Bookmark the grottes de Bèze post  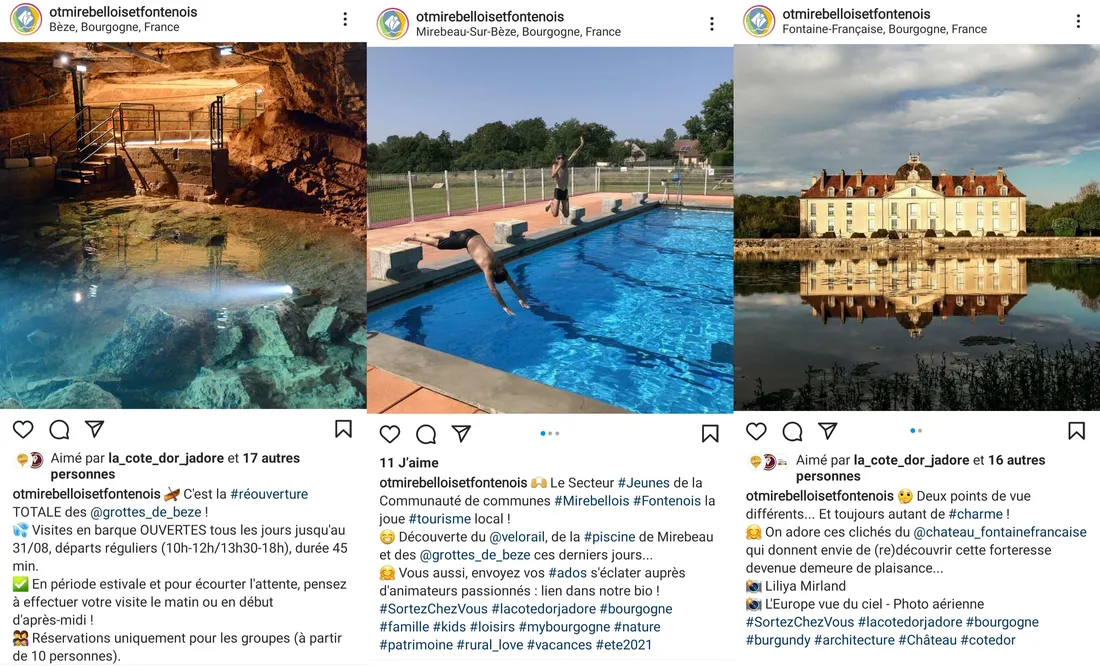(342, 427)
